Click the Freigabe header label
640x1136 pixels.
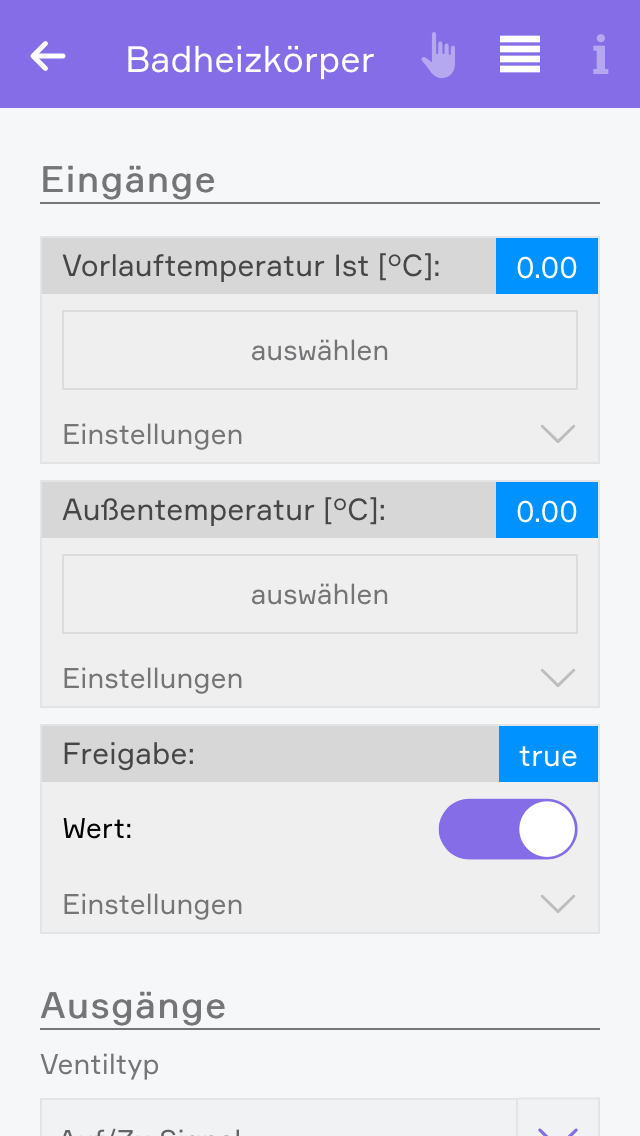[129, 754]
